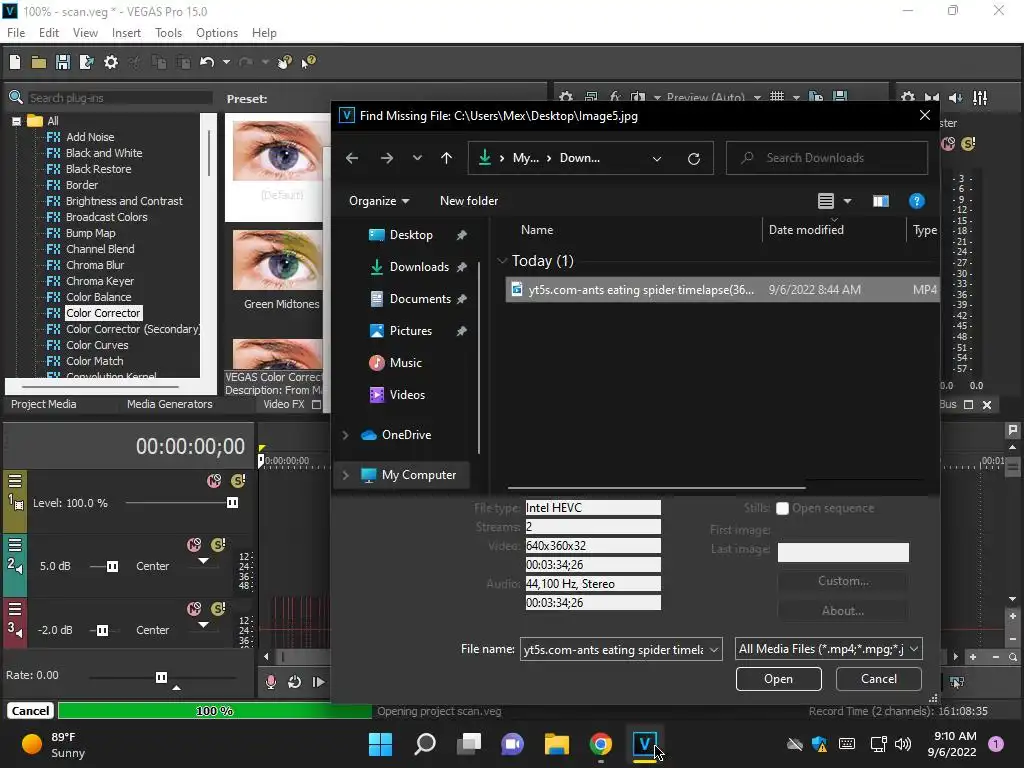Switch to Media Generators tab
1024x768 pixels.
point(170,404)
